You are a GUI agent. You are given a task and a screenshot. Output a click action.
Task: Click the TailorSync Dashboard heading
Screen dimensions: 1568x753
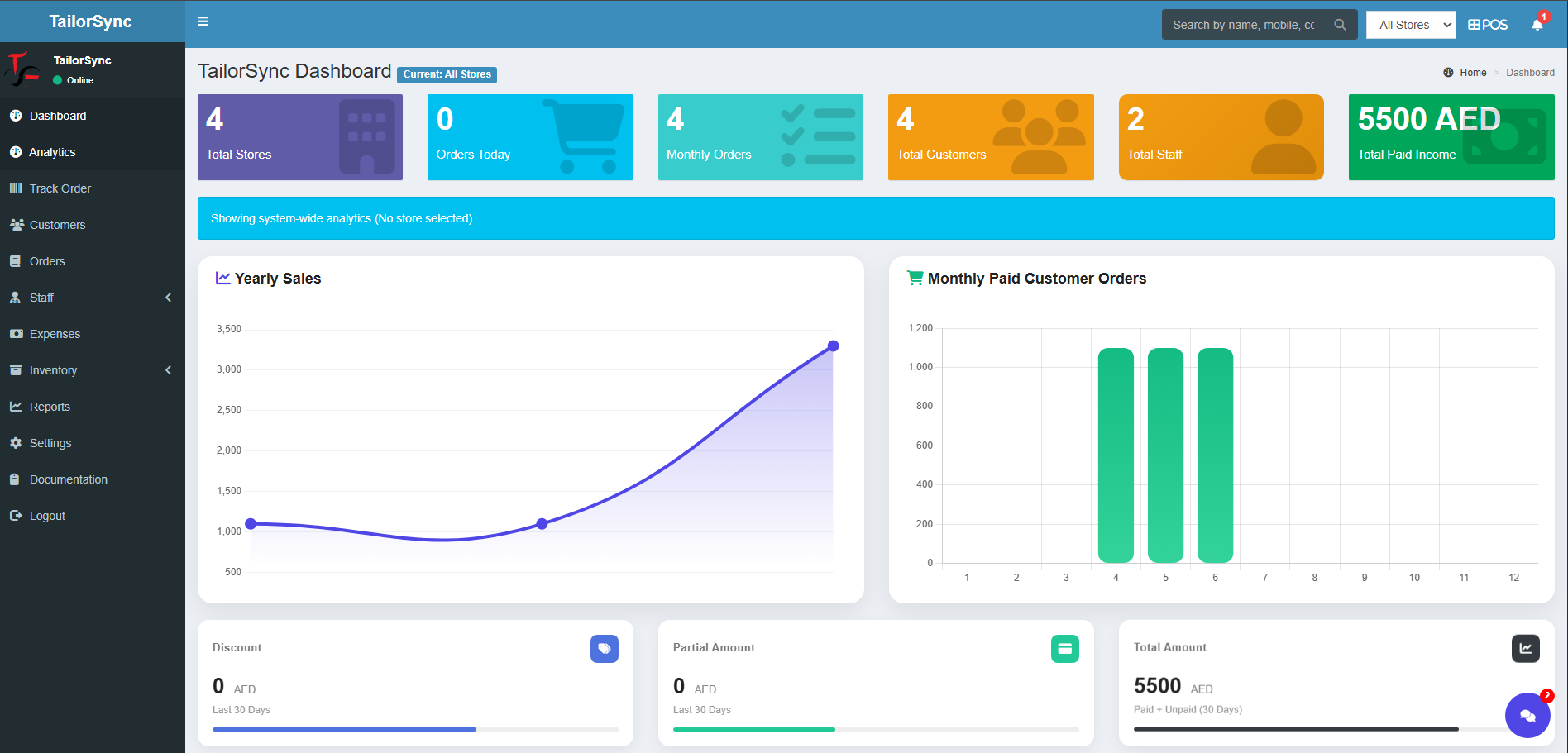coord(294,71)
